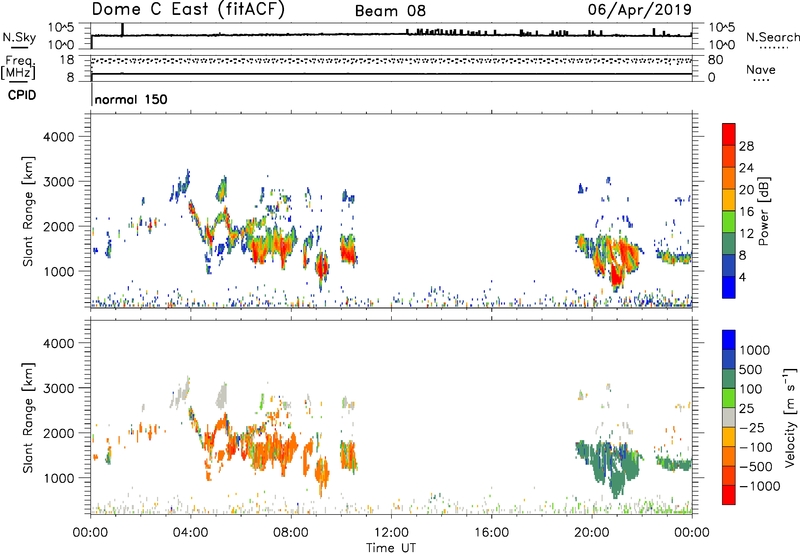The width and height of the screenshot is (800, 554).
Task: Select the 'N.Sky' axis label
Action: pyautogui.click(x=19, y=38)
